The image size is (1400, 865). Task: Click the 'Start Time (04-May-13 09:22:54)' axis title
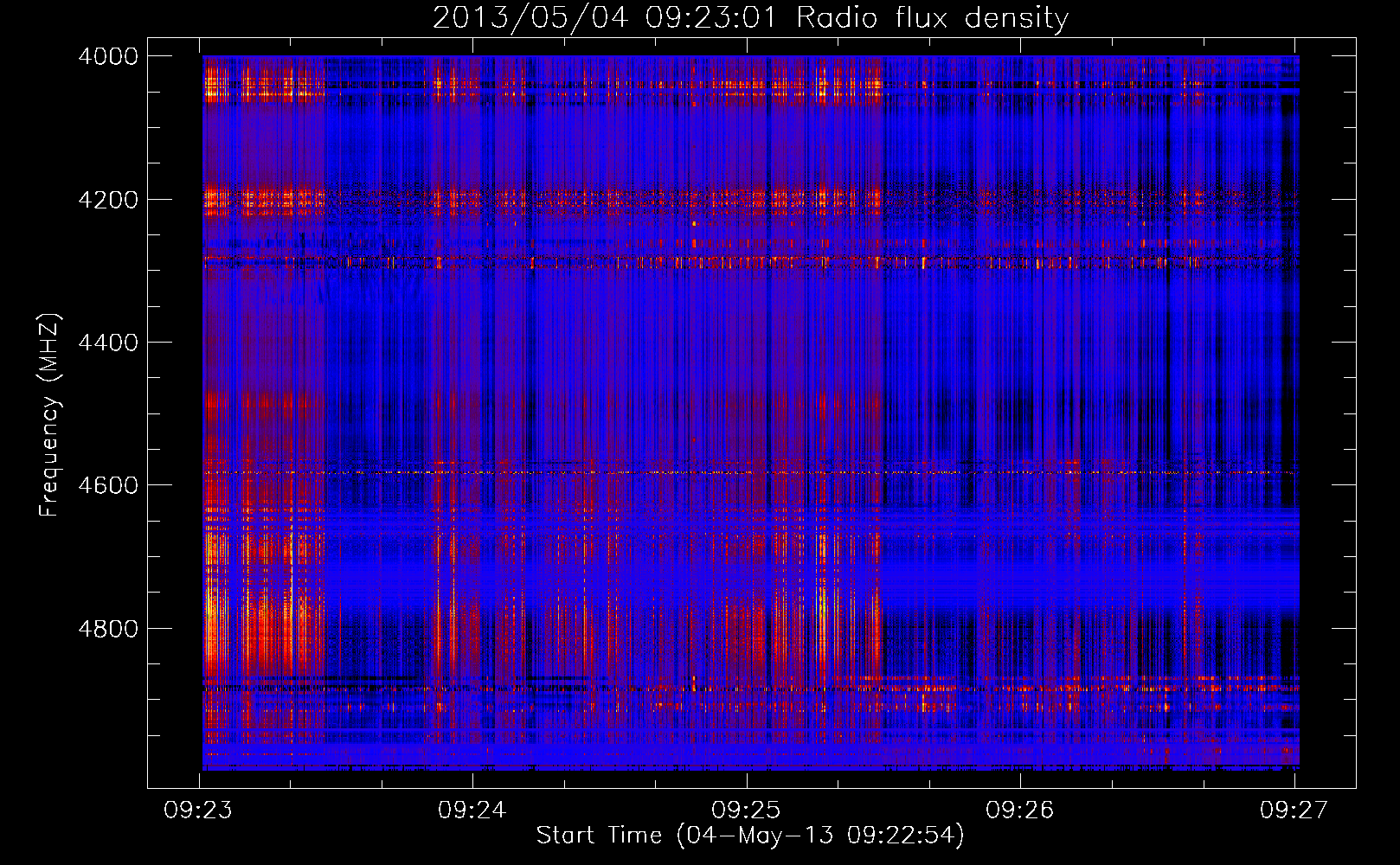point(750,836)
